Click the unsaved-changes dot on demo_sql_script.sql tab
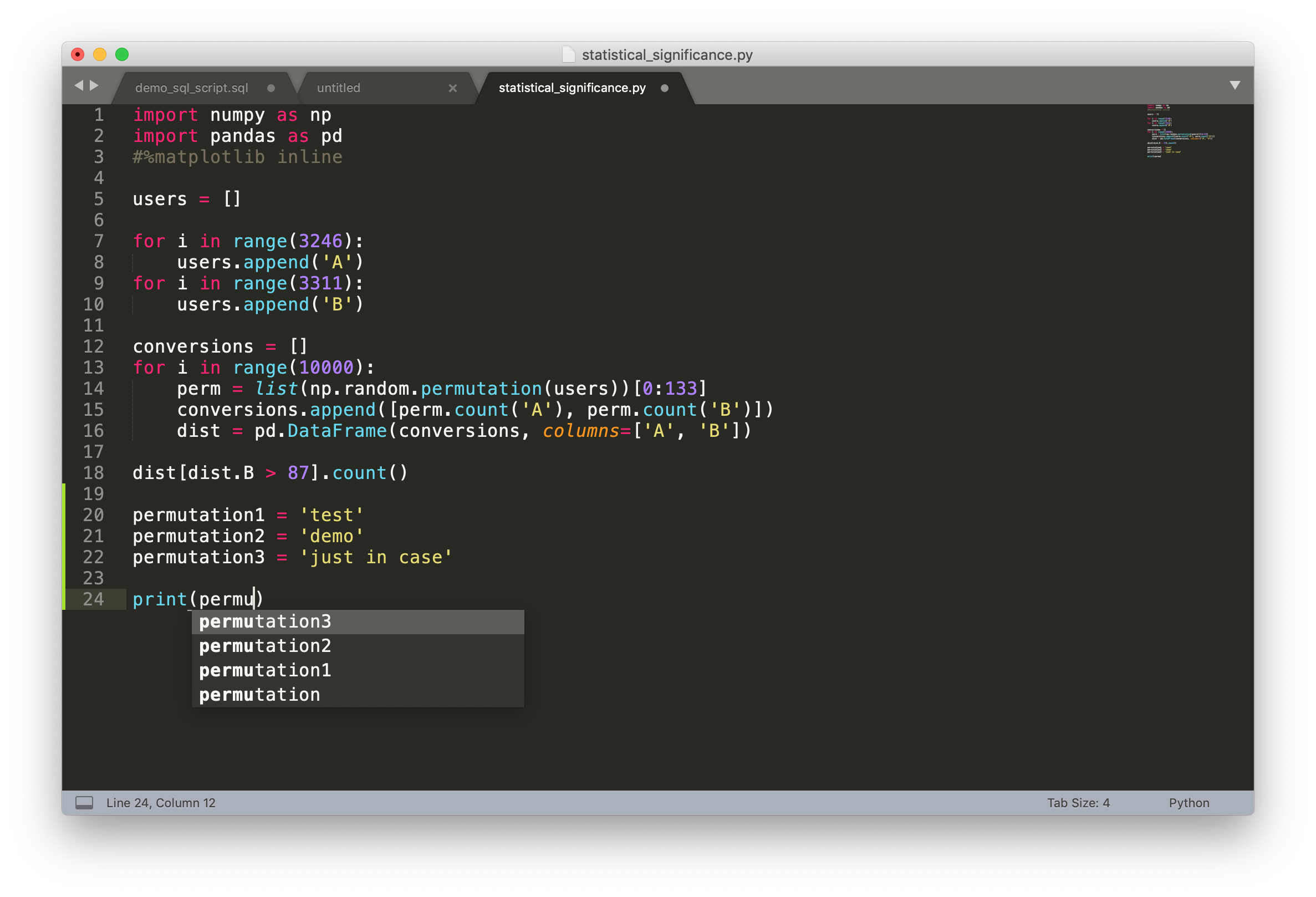Screen dimensions: 1316x897 271,88
